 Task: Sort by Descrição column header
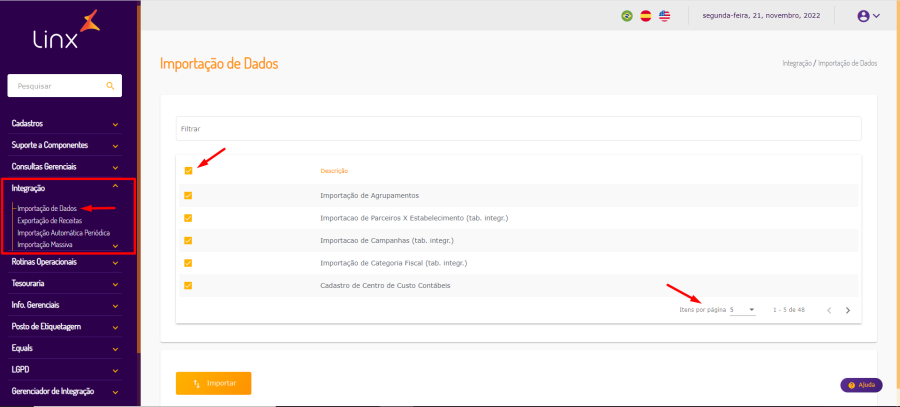[335, 171]
